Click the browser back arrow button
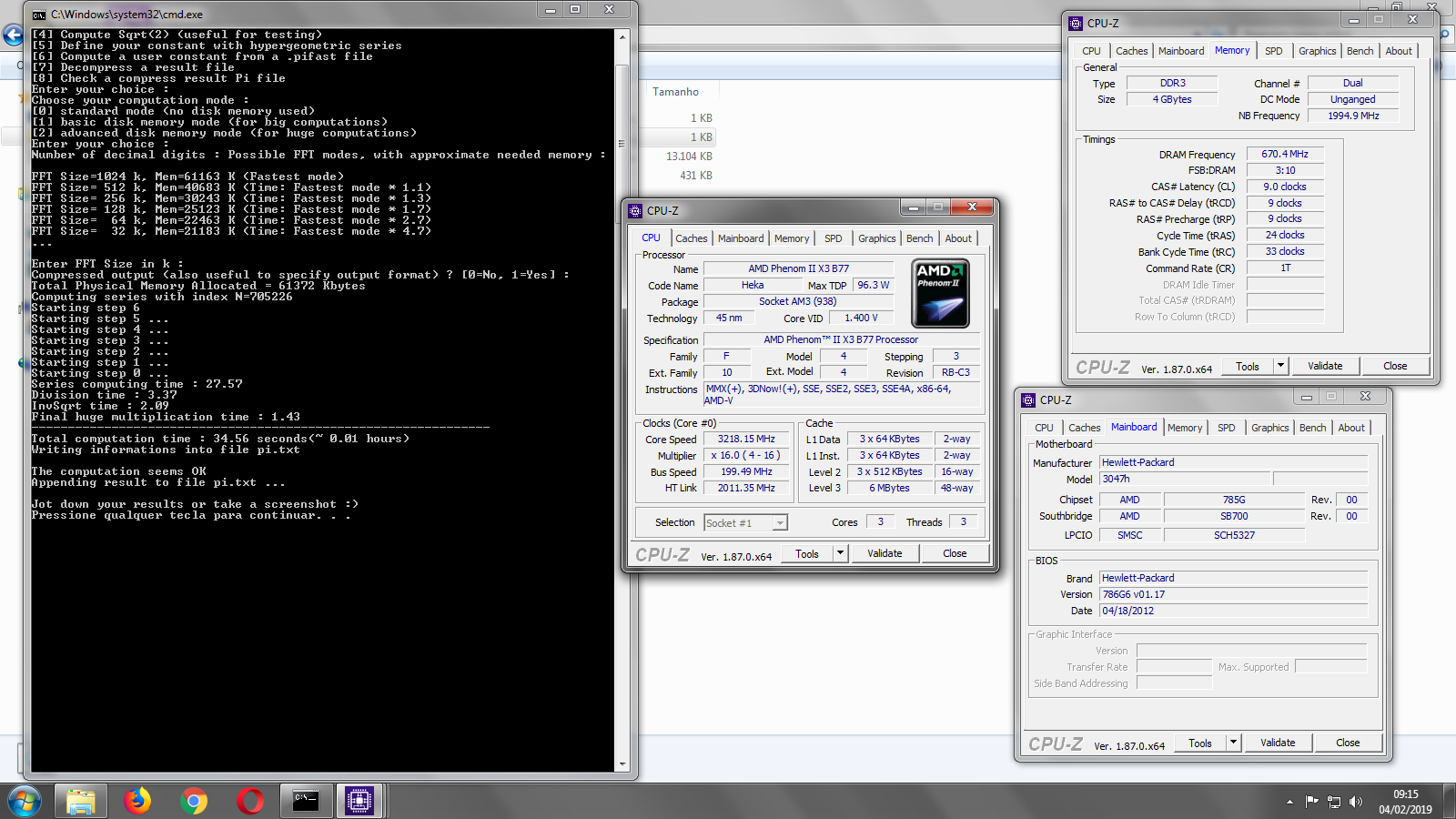1456x819 pixels. [x=13, y=35]
